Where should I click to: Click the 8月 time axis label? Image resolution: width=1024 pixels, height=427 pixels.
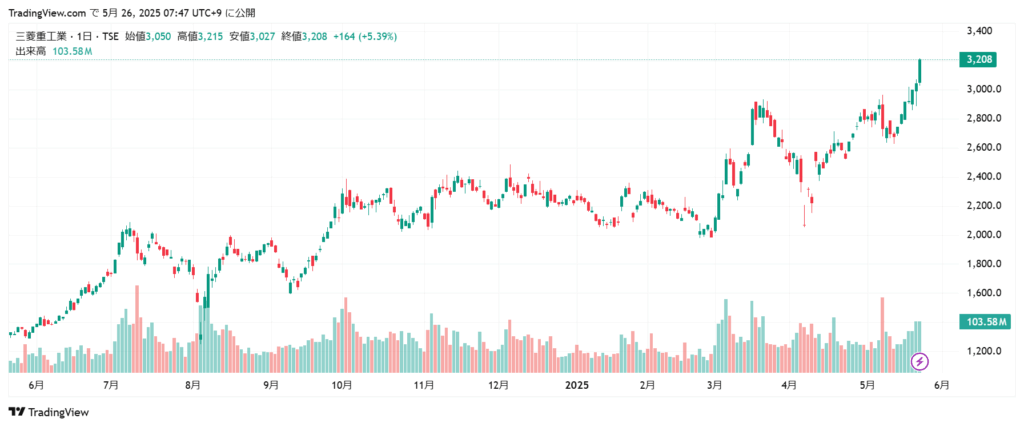[x=192, y=385]
